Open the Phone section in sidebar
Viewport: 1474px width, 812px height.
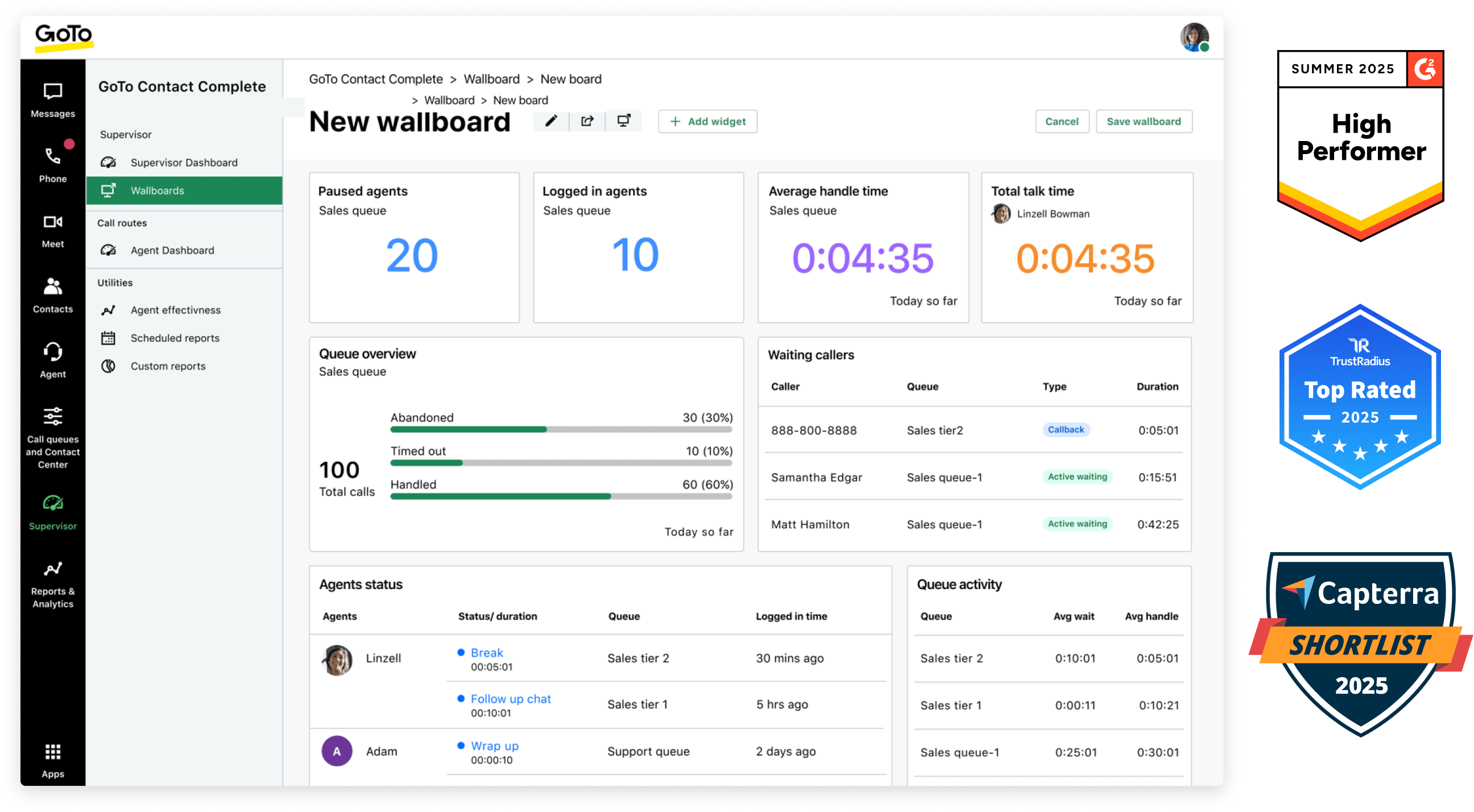(x=52, y=163)
